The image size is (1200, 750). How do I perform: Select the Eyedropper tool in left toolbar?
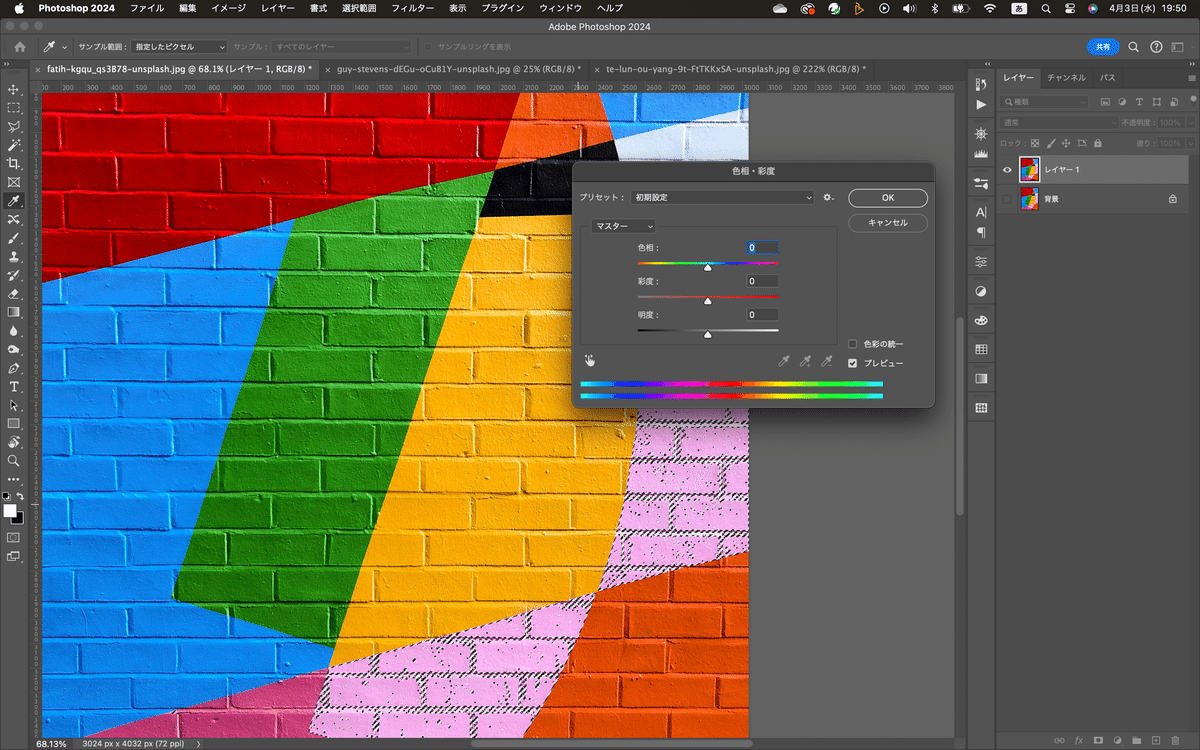(x=14, y=201)
